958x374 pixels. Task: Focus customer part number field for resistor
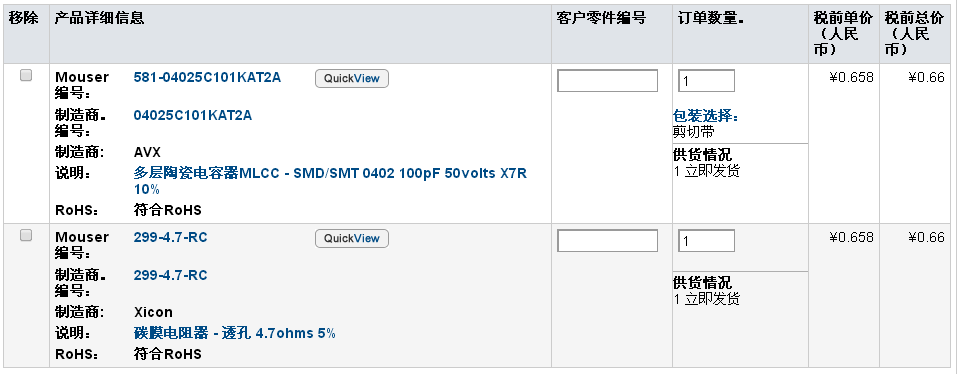(x=607, y=241)
